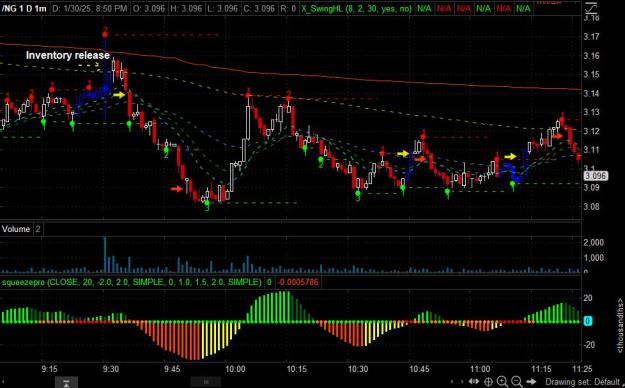Click the Volume study label
The height and width of the screenshot is (388, 625).
(x=16, y=229)
